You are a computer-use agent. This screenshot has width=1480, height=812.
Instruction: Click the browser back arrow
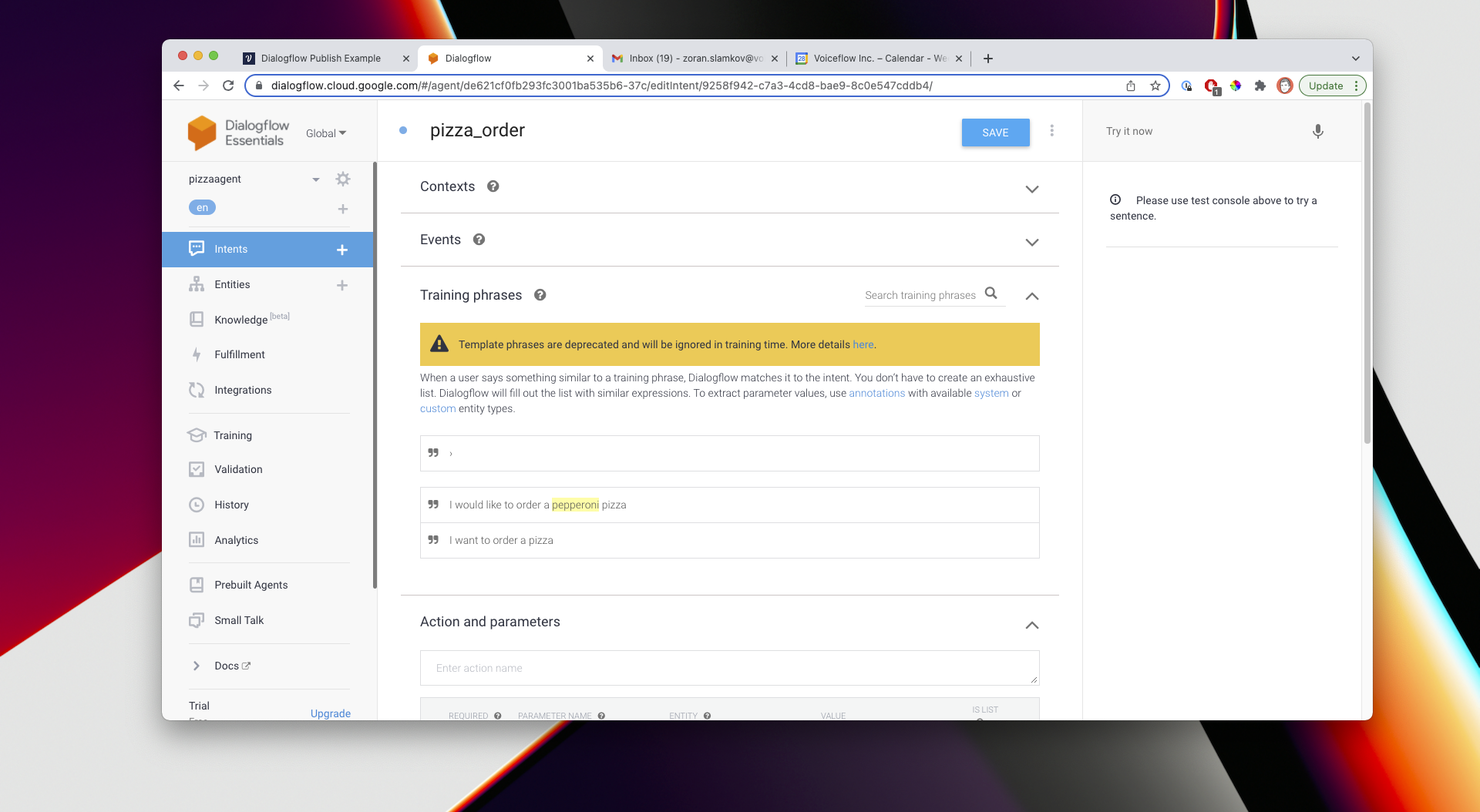(179, 86)
